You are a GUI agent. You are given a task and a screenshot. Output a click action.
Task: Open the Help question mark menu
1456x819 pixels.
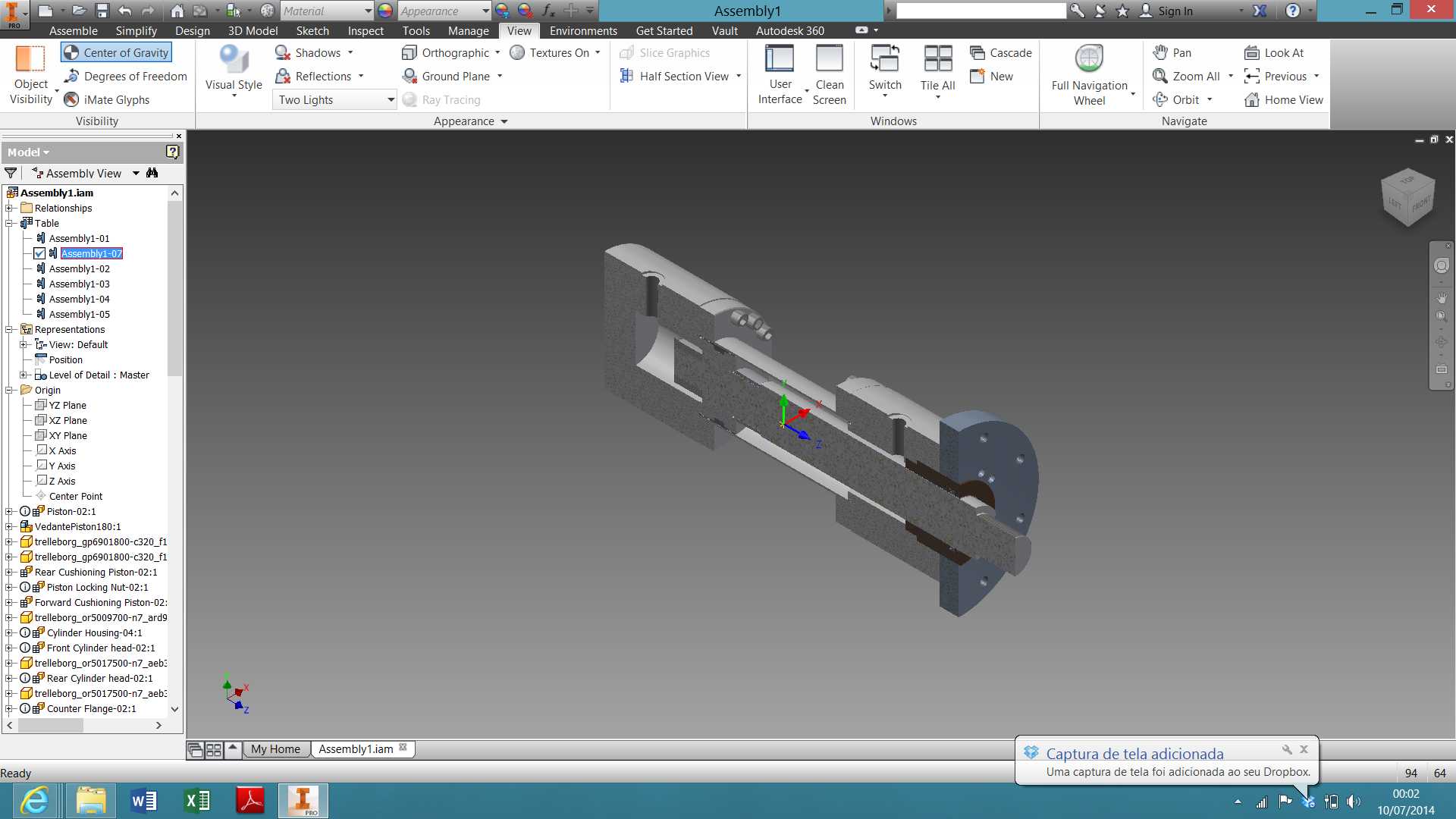click(1293, 11)
